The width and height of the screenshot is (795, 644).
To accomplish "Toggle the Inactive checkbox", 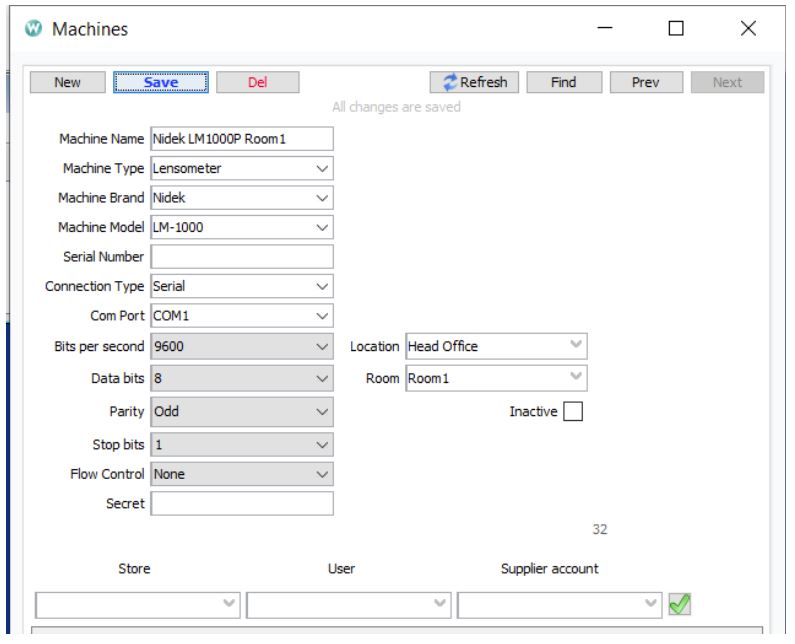I will (x=572, y=412).
